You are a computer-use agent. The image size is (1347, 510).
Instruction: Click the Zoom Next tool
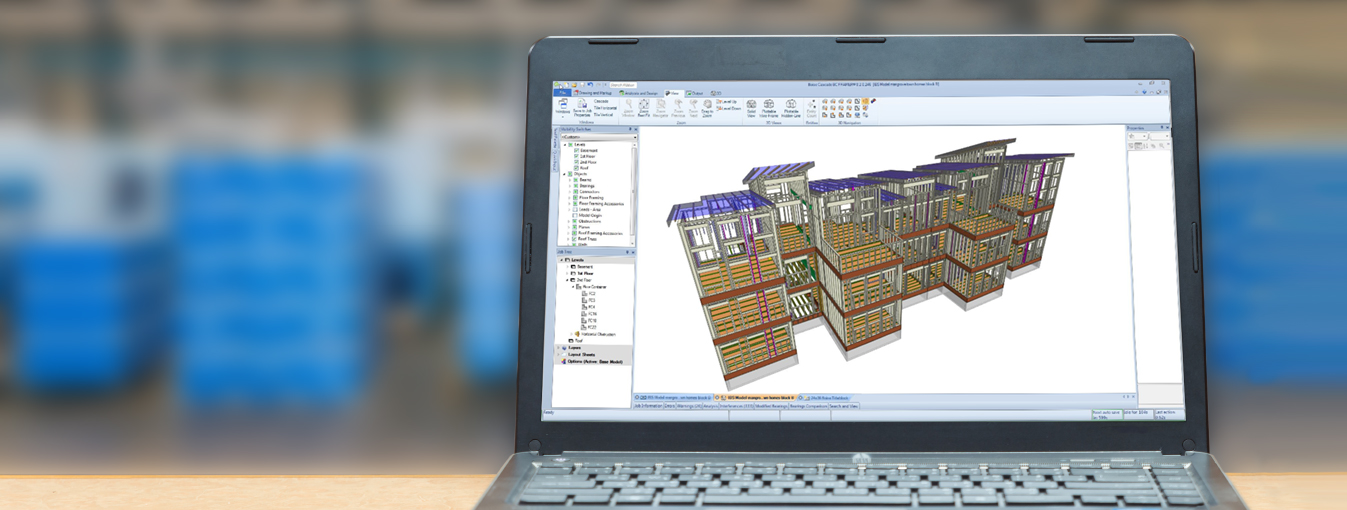[x=693, y=109]
